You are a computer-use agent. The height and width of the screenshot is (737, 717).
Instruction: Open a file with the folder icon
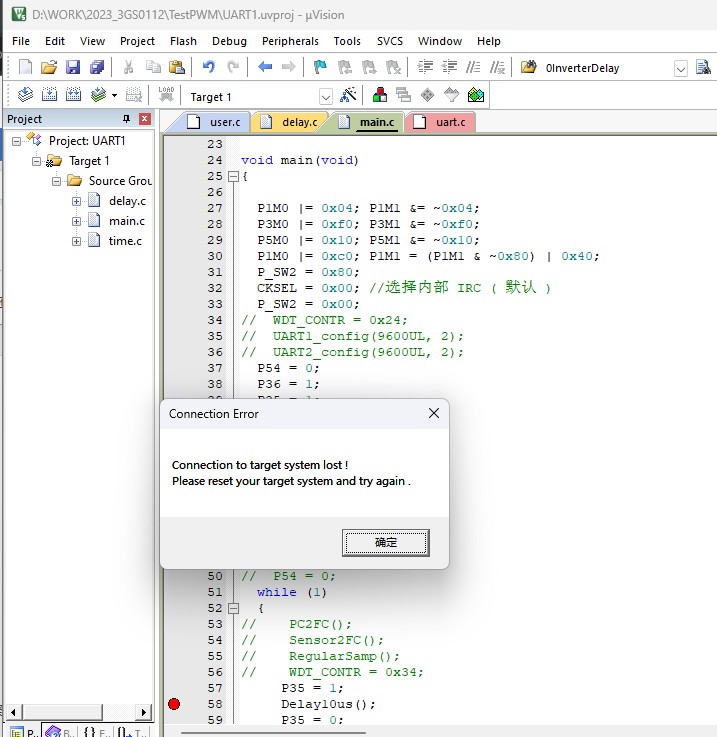pyautogui.click(x=49, y=67)
